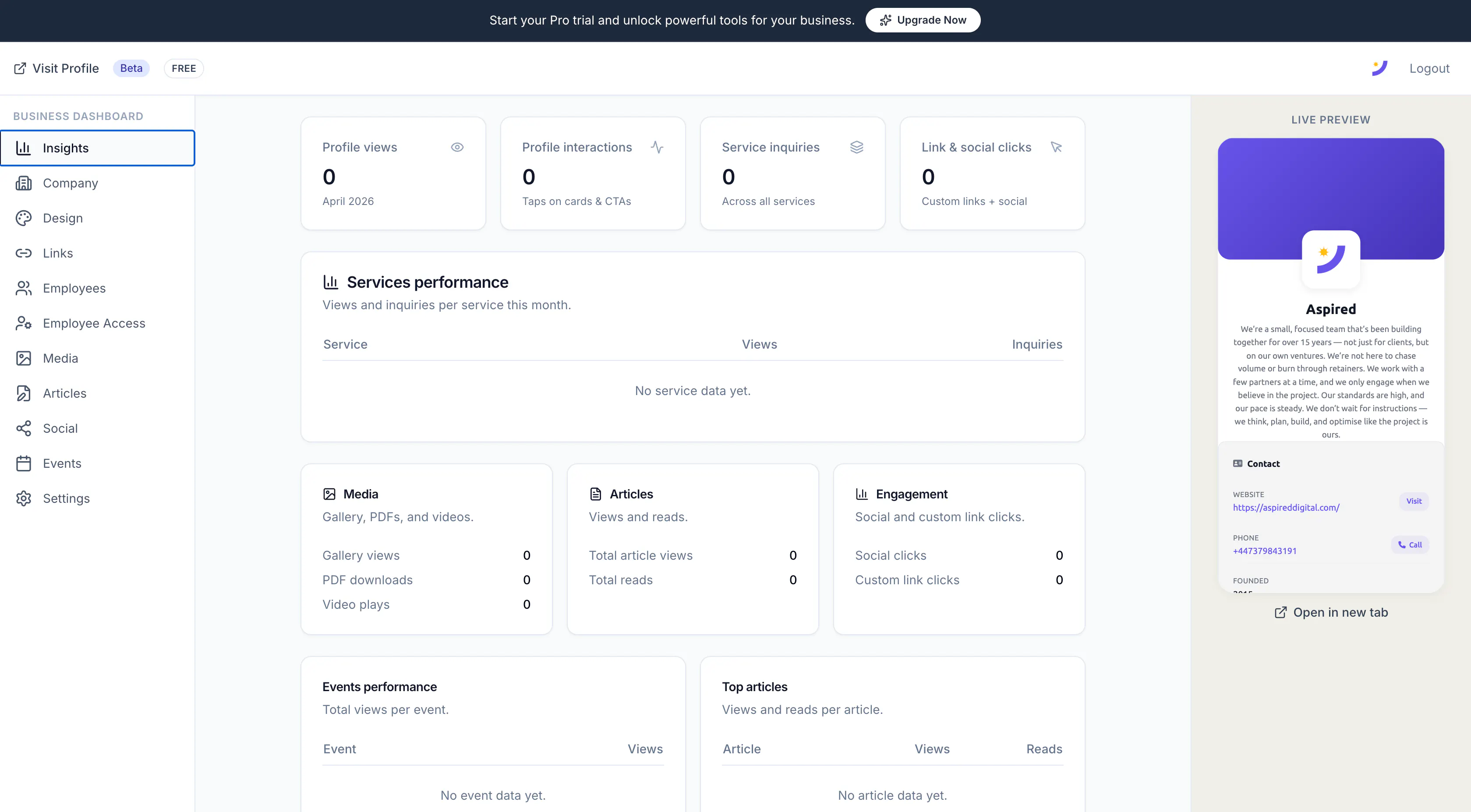Image resolution: width=1471 pixels, height=812 pixels.
Task: Click the Logout link
Action: [x=1429, y=68]
